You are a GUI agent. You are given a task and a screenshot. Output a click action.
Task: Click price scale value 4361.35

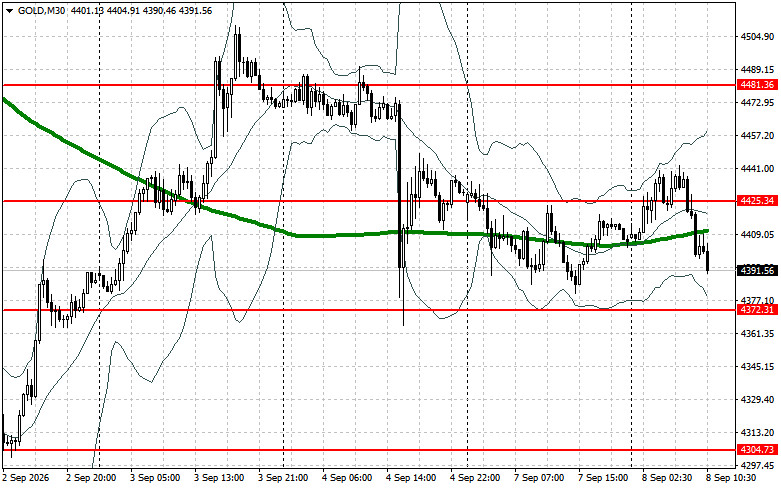(757, 333)
